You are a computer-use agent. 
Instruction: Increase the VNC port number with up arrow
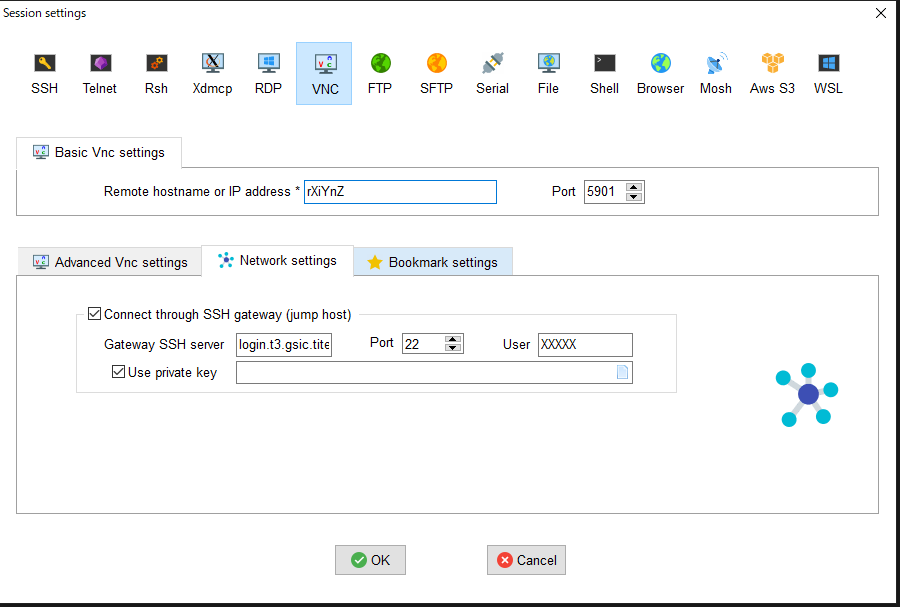pos(633,186)
